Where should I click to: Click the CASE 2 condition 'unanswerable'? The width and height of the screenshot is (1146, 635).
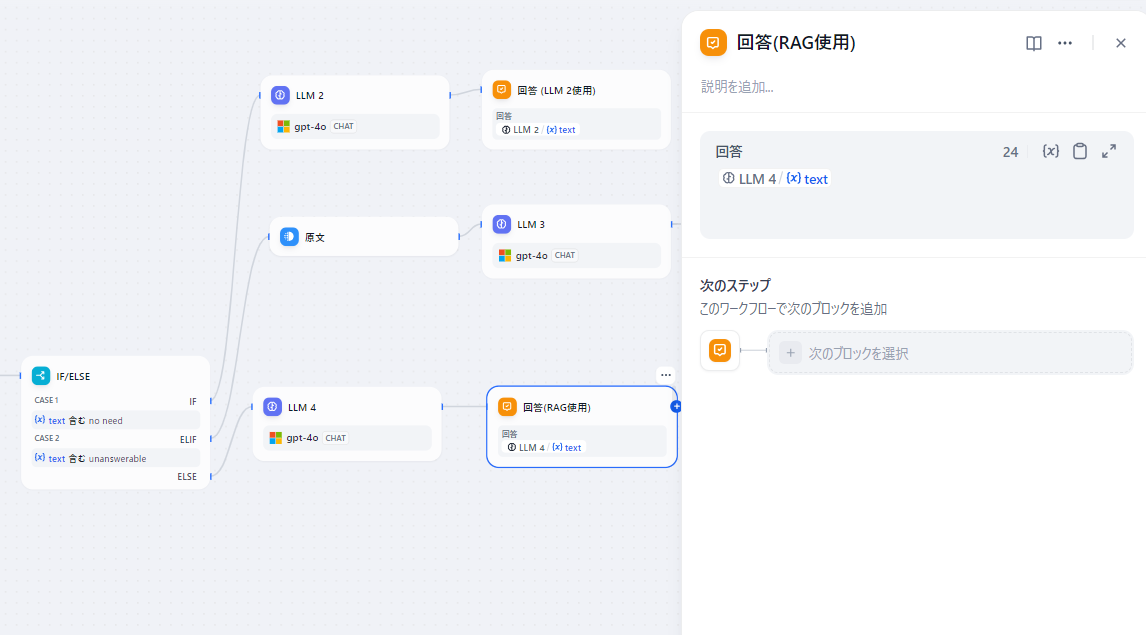pos(115,458)
